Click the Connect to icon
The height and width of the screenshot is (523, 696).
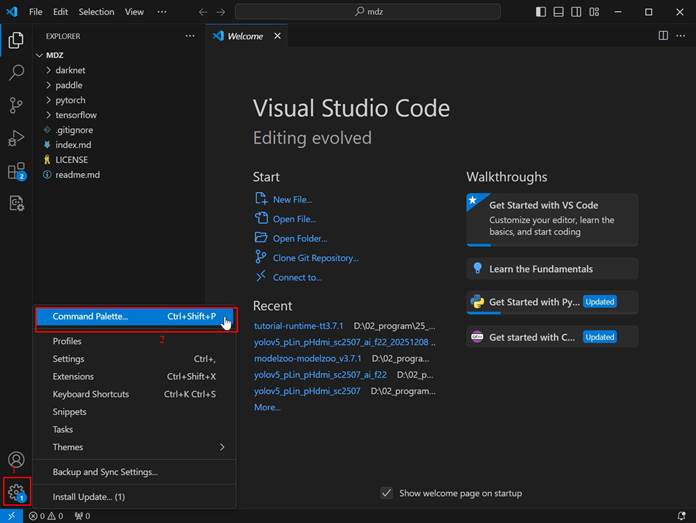261,276
